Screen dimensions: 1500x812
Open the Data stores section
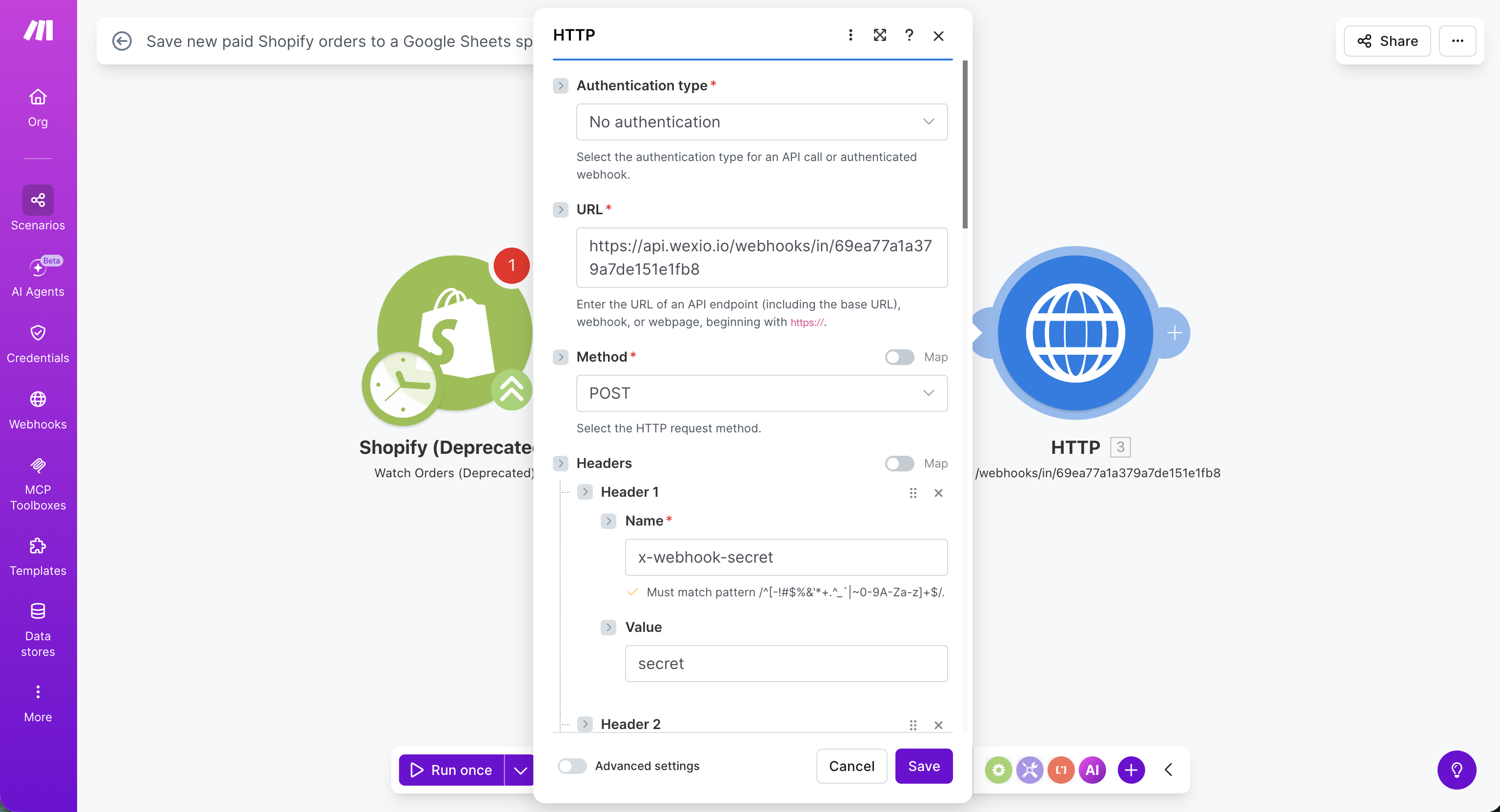click(x=38, y=629)
